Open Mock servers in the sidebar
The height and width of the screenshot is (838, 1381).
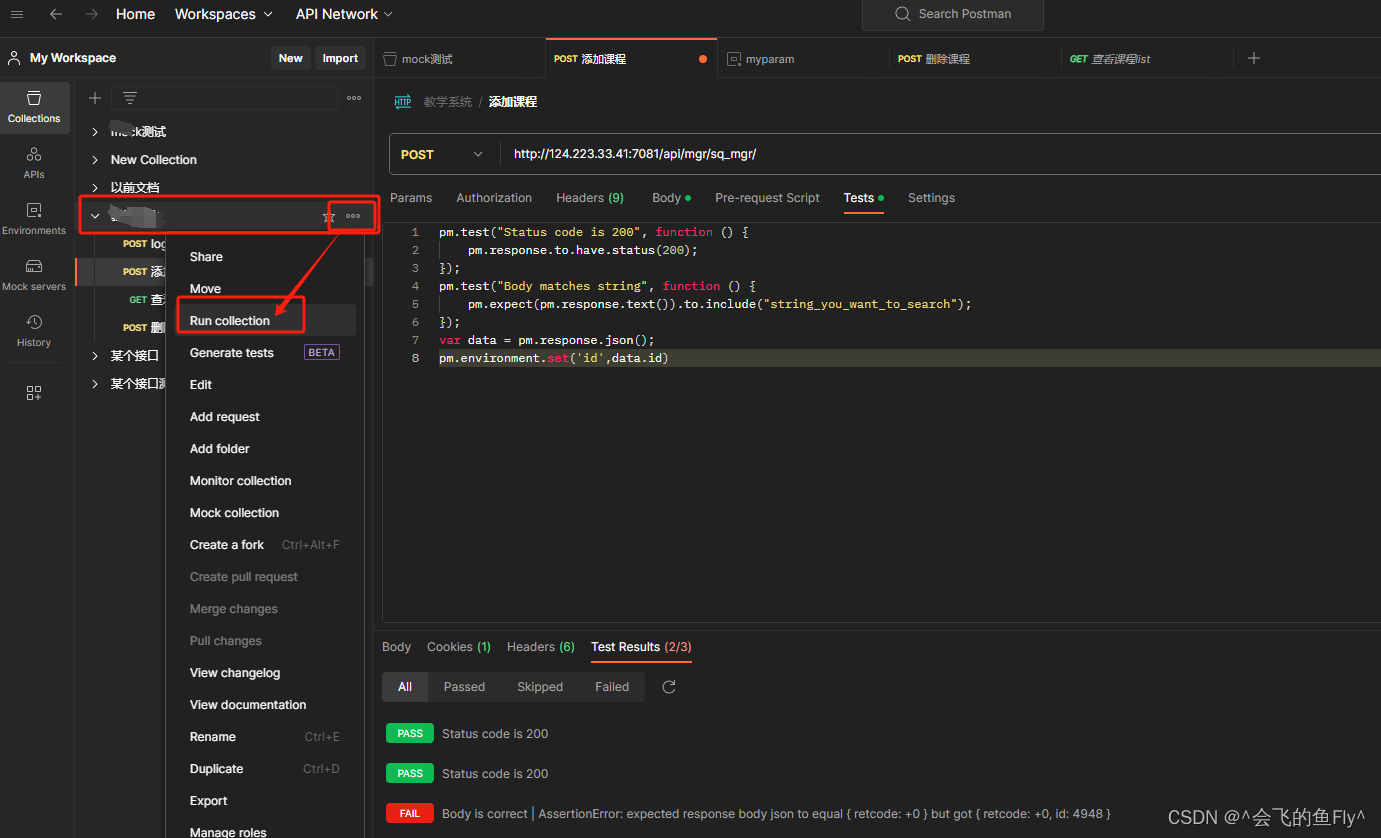click(x=34, y=275)
